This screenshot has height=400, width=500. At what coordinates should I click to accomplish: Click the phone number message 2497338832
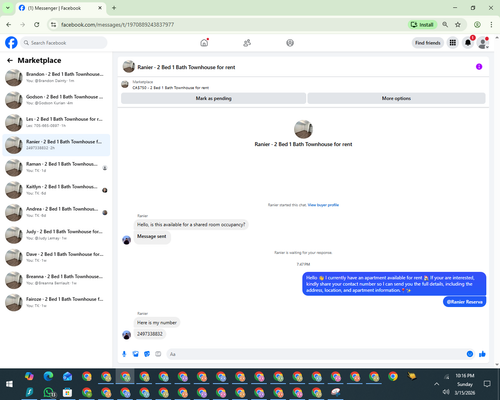[150, 334]
